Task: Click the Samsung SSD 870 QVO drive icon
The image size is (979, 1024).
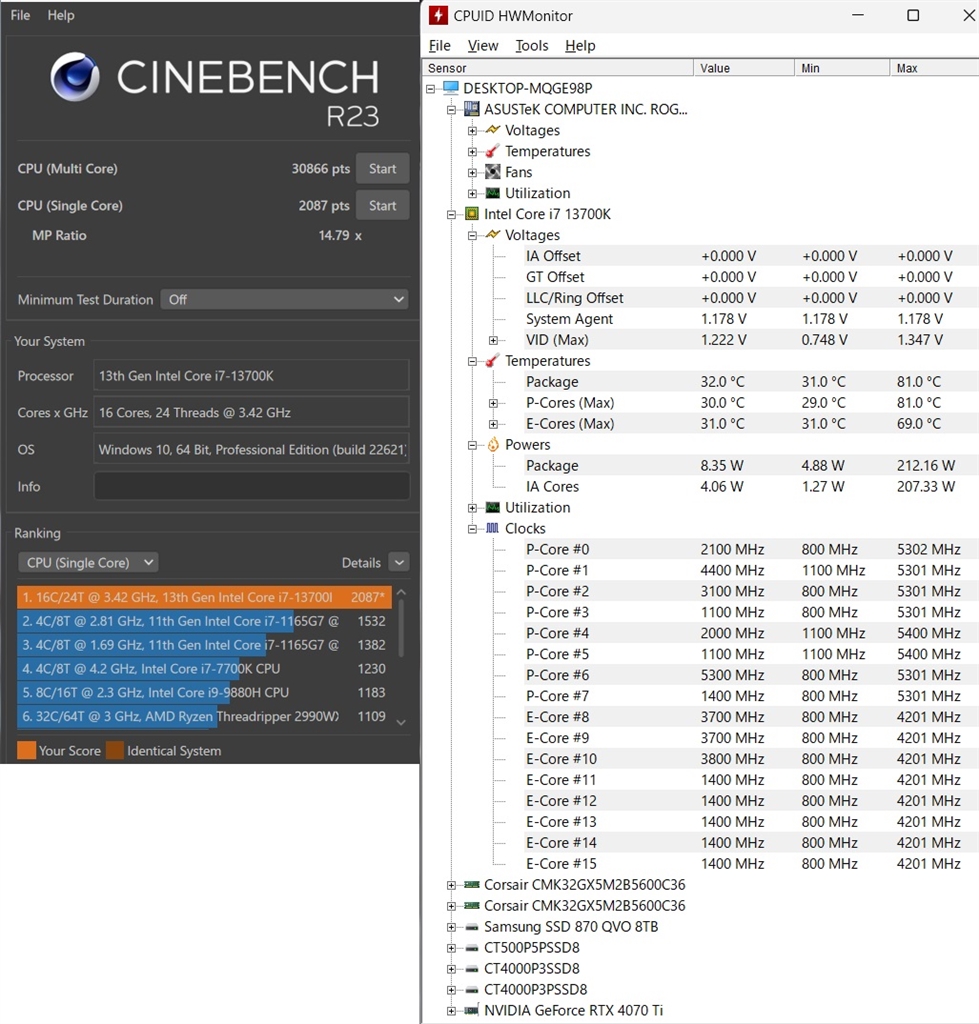Action: 472,927
